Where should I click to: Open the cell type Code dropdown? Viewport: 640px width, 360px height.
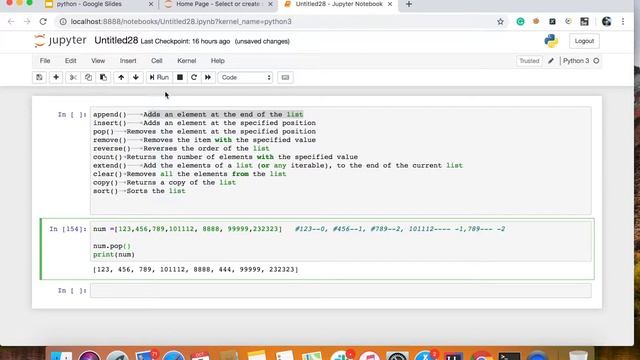[x=245, y=77]
